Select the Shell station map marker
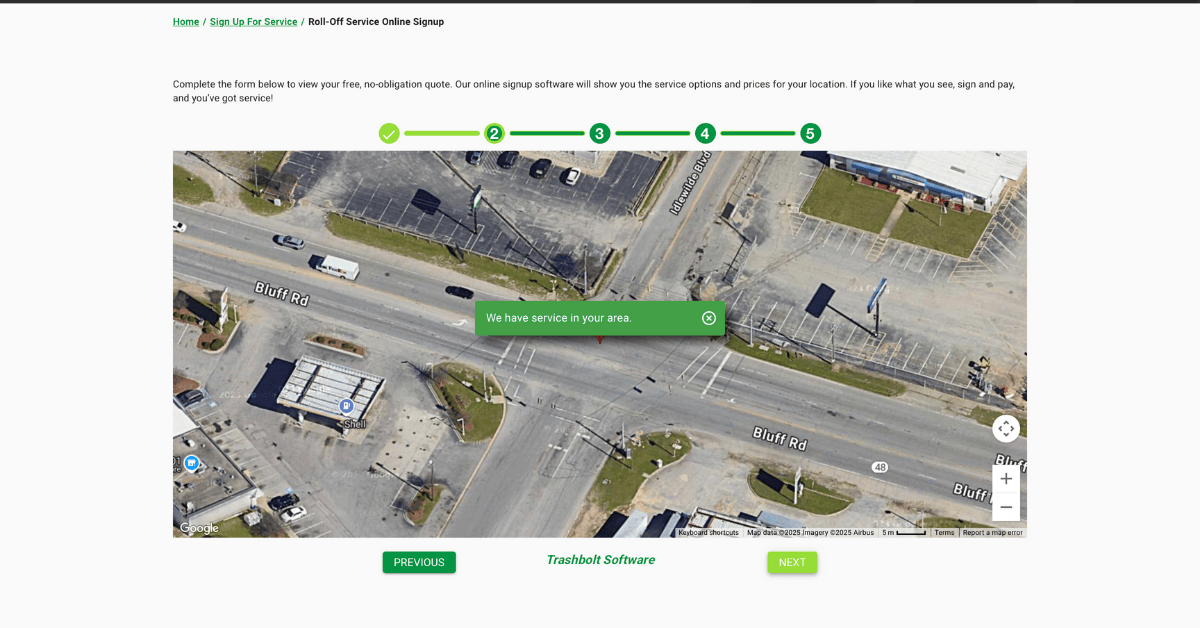 [346, 406]
